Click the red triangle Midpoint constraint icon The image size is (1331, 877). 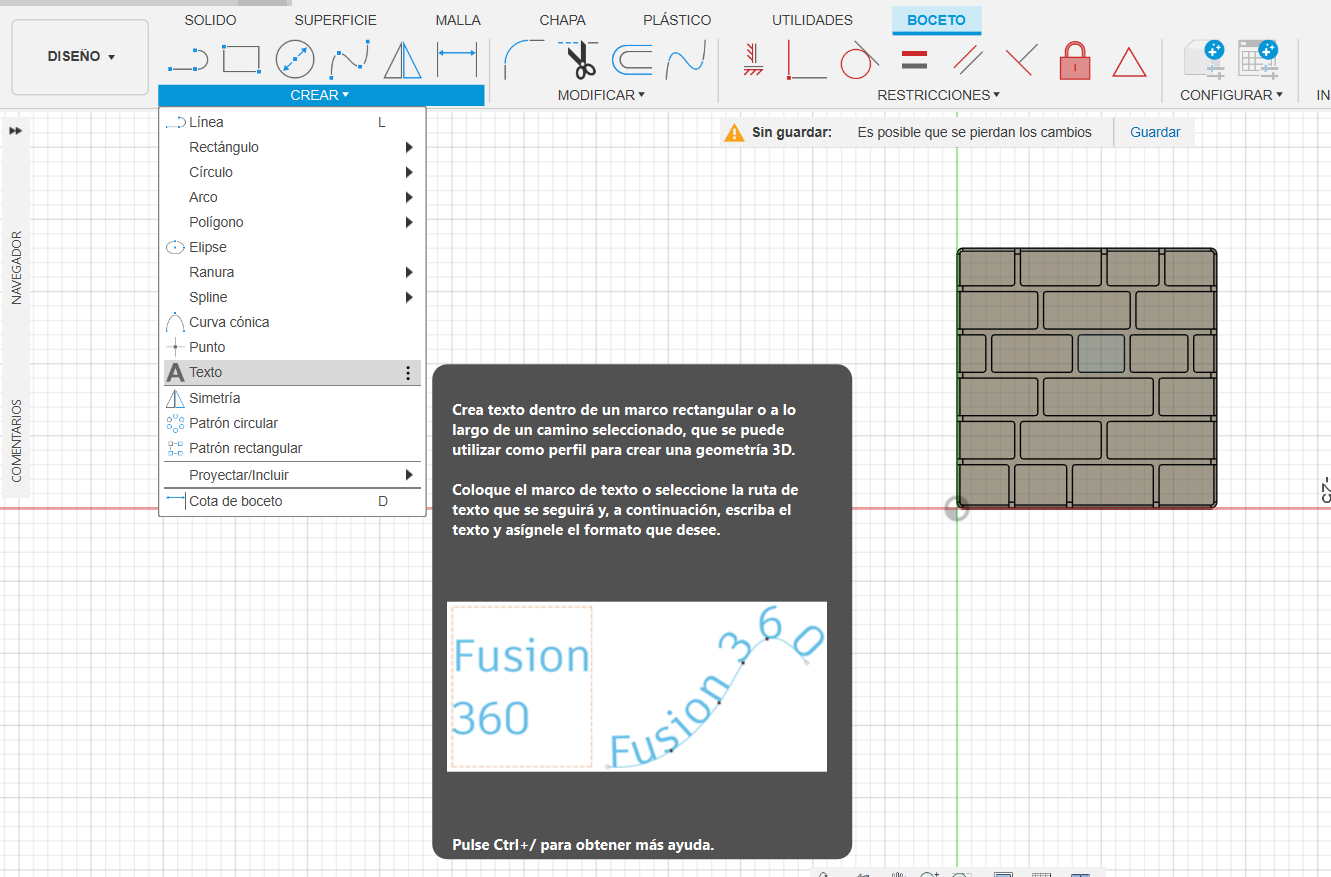(1129, 61)
